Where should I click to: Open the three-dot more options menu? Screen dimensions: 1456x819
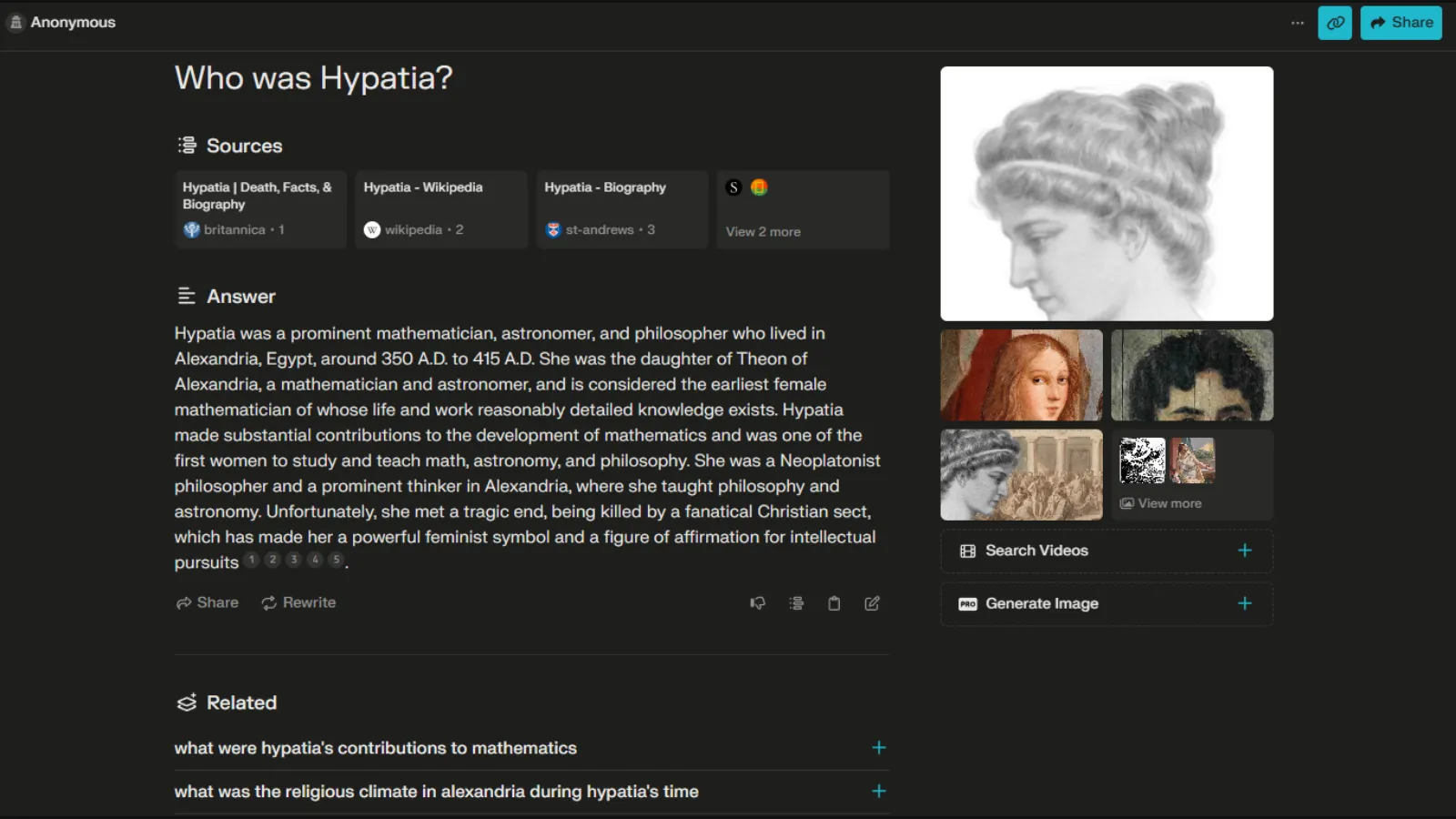pos(1297,23)
